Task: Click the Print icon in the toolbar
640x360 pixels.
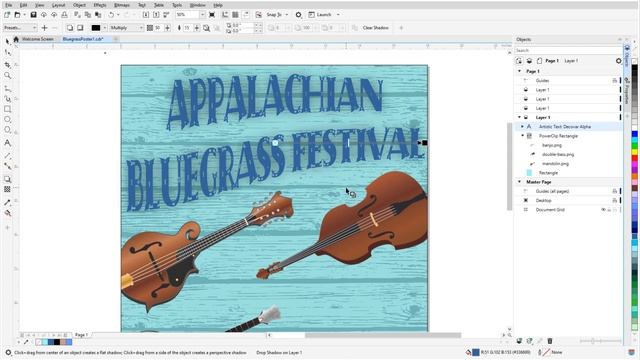Action: (64, 15)
